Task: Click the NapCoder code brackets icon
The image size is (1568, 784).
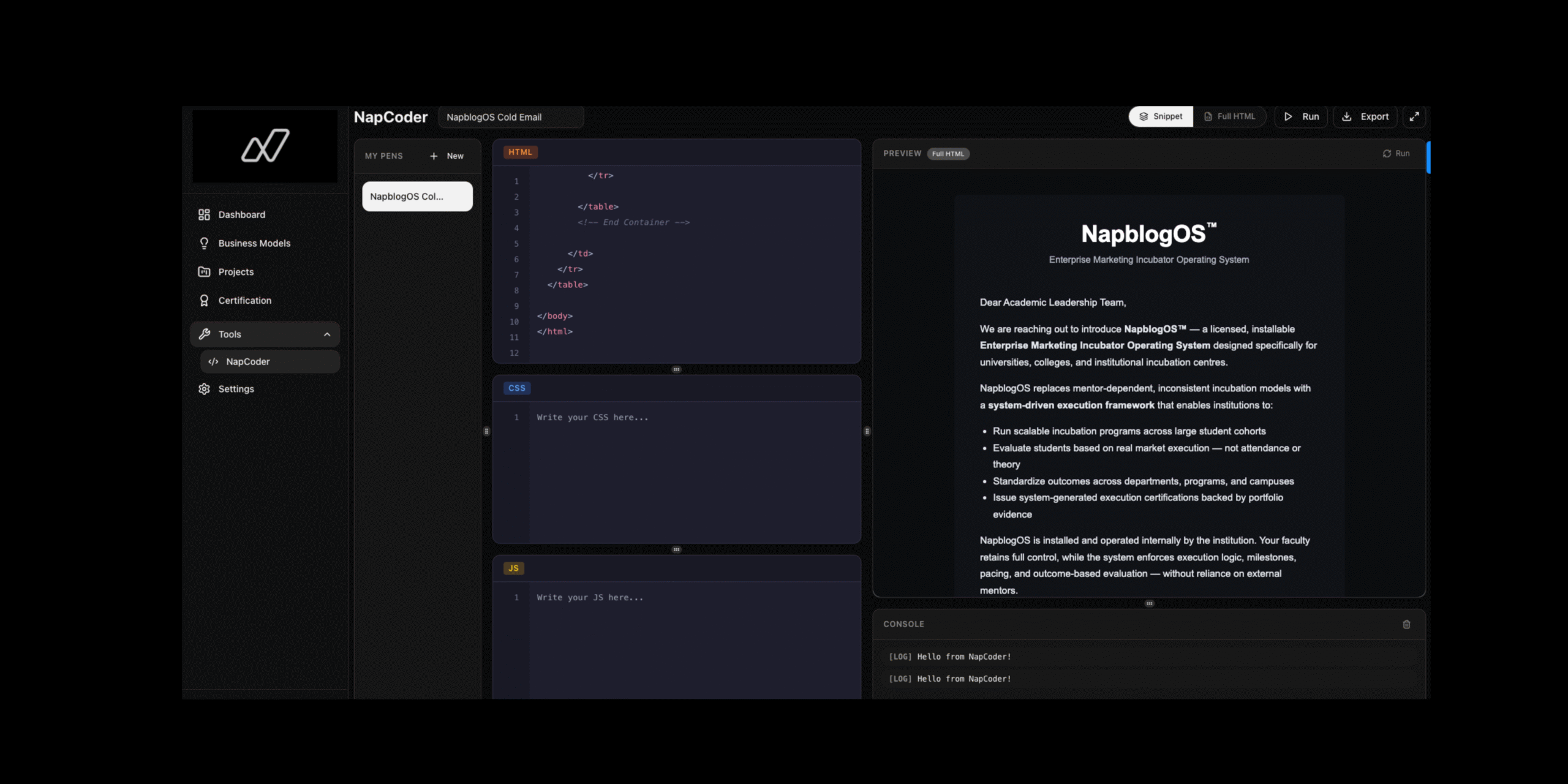Action: tap(213, 361)
